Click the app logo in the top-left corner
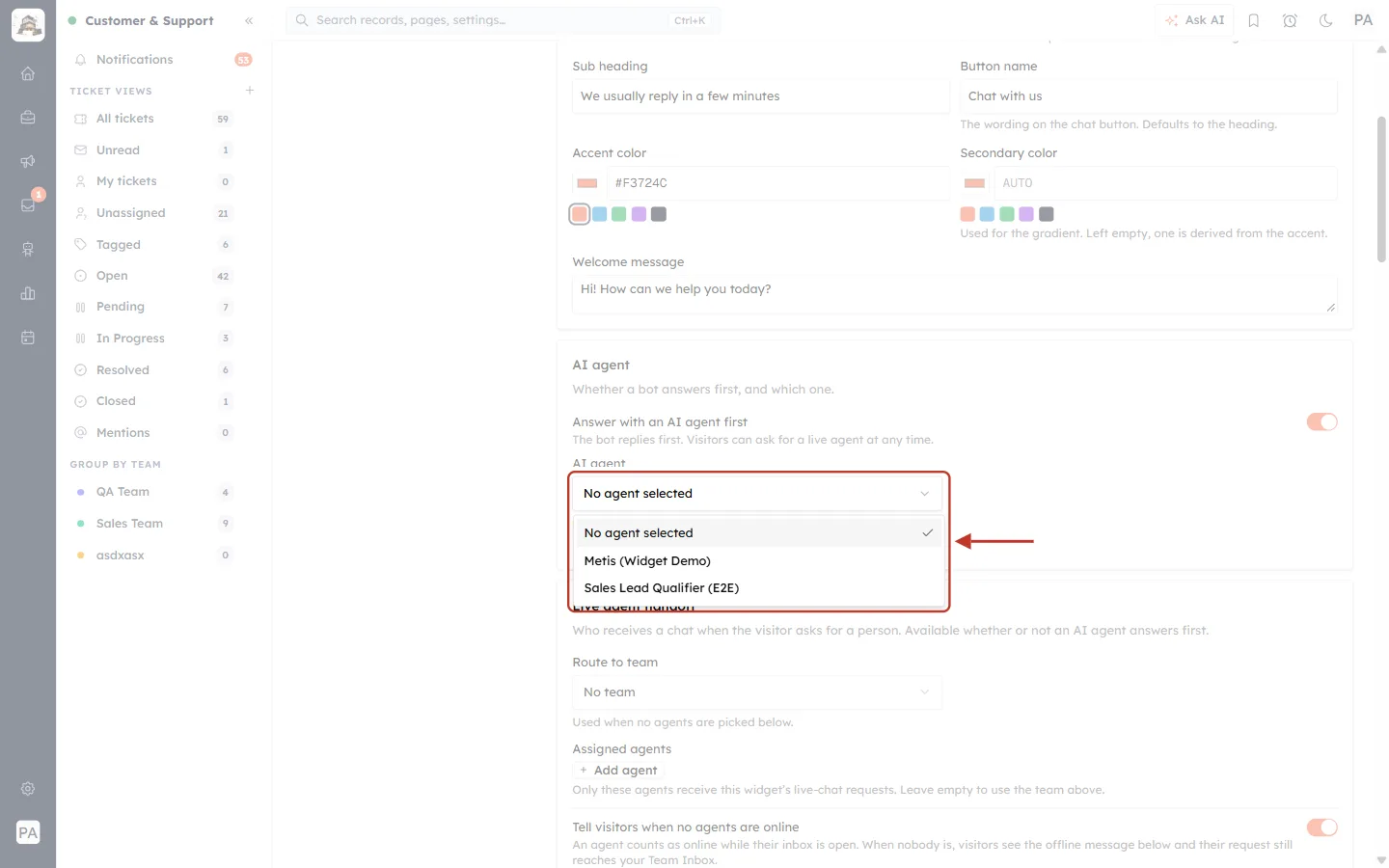Screen dimensions: 1389x868 (x=28, y=25)
